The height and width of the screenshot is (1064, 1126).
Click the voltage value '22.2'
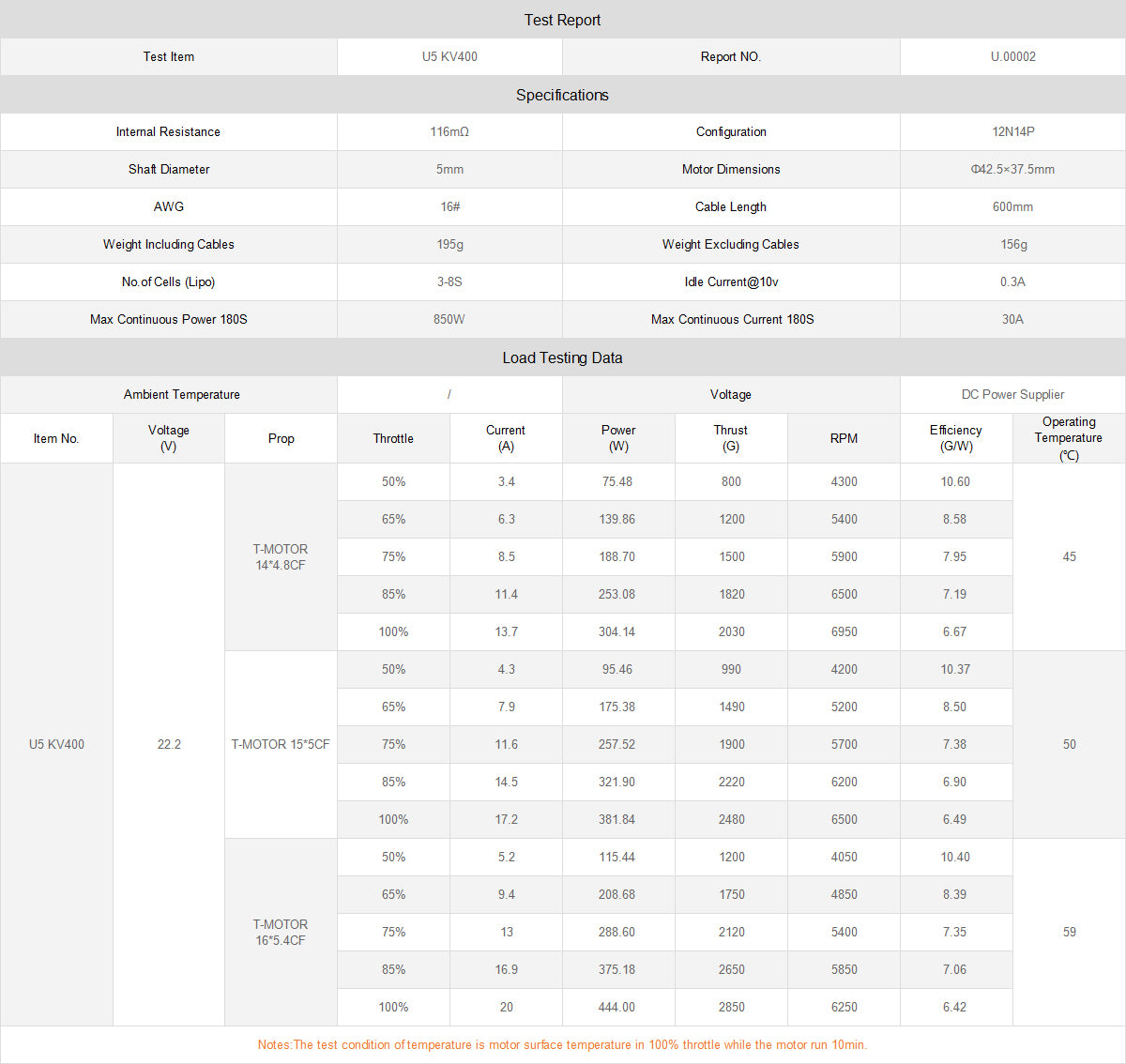pyautogui.click(x=169, y=744)
